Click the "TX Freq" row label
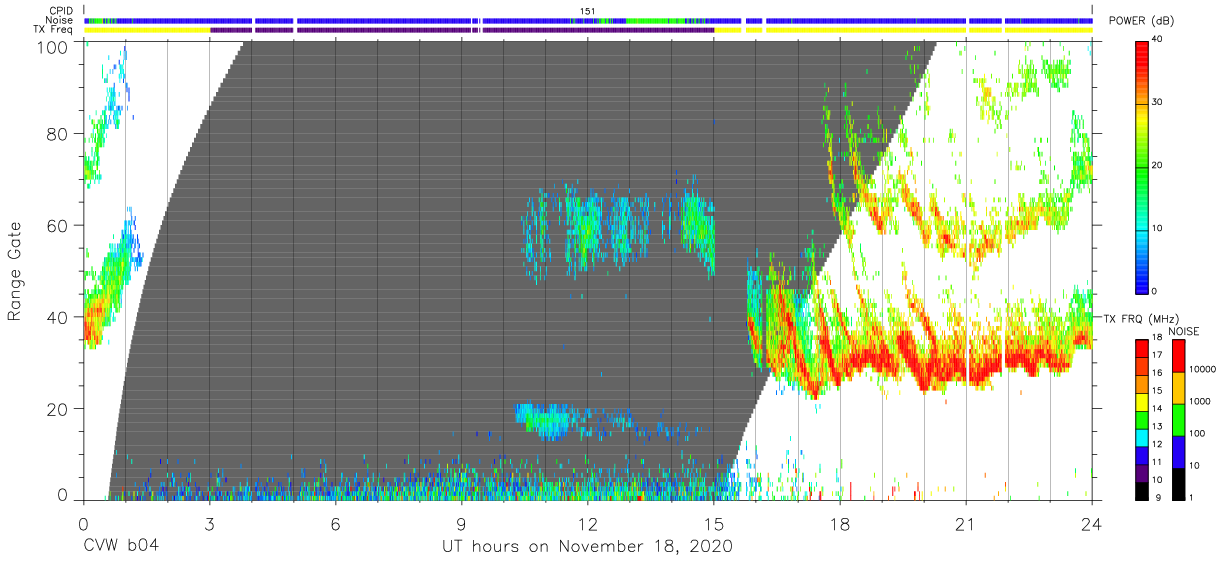1228x567 pixels. tap(53, 30)
